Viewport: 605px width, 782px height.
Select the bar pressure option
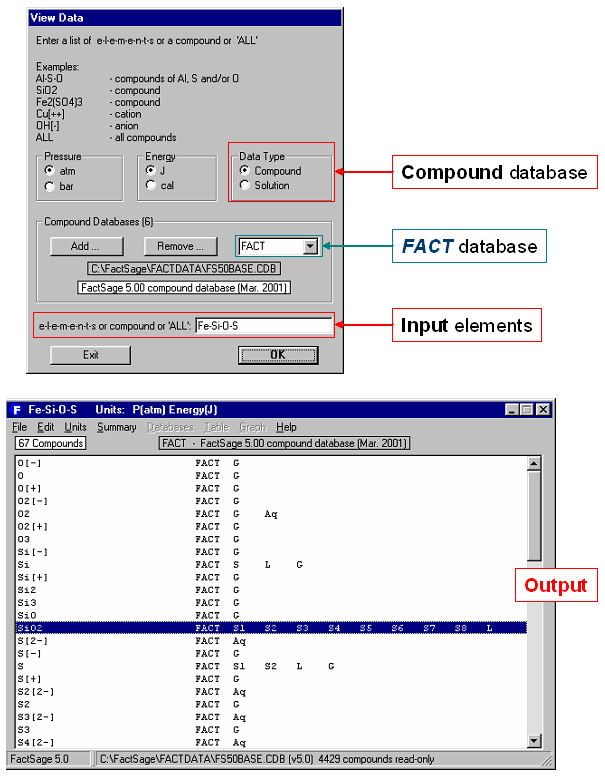click(50, 185)
